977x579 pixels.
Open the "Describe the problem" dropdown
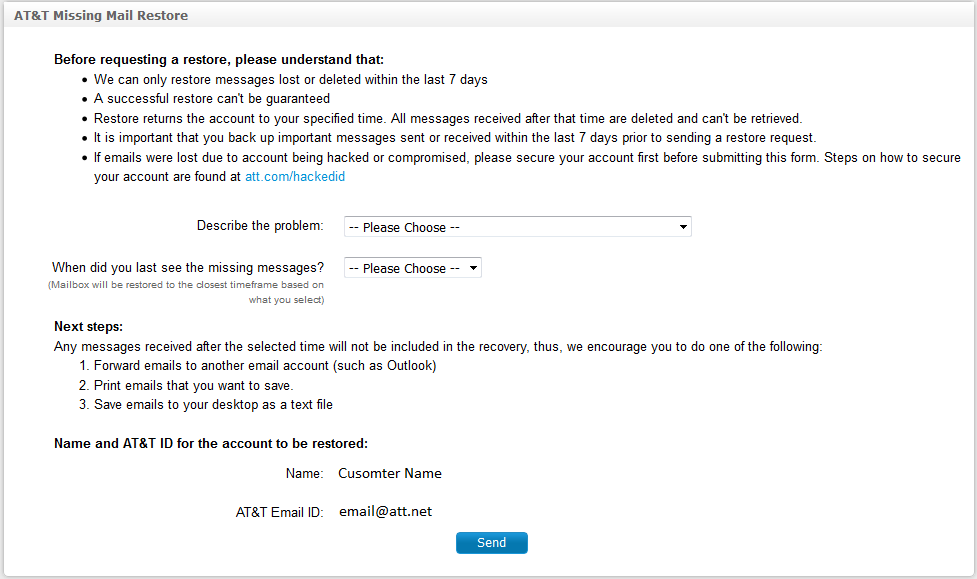(516, 227)
